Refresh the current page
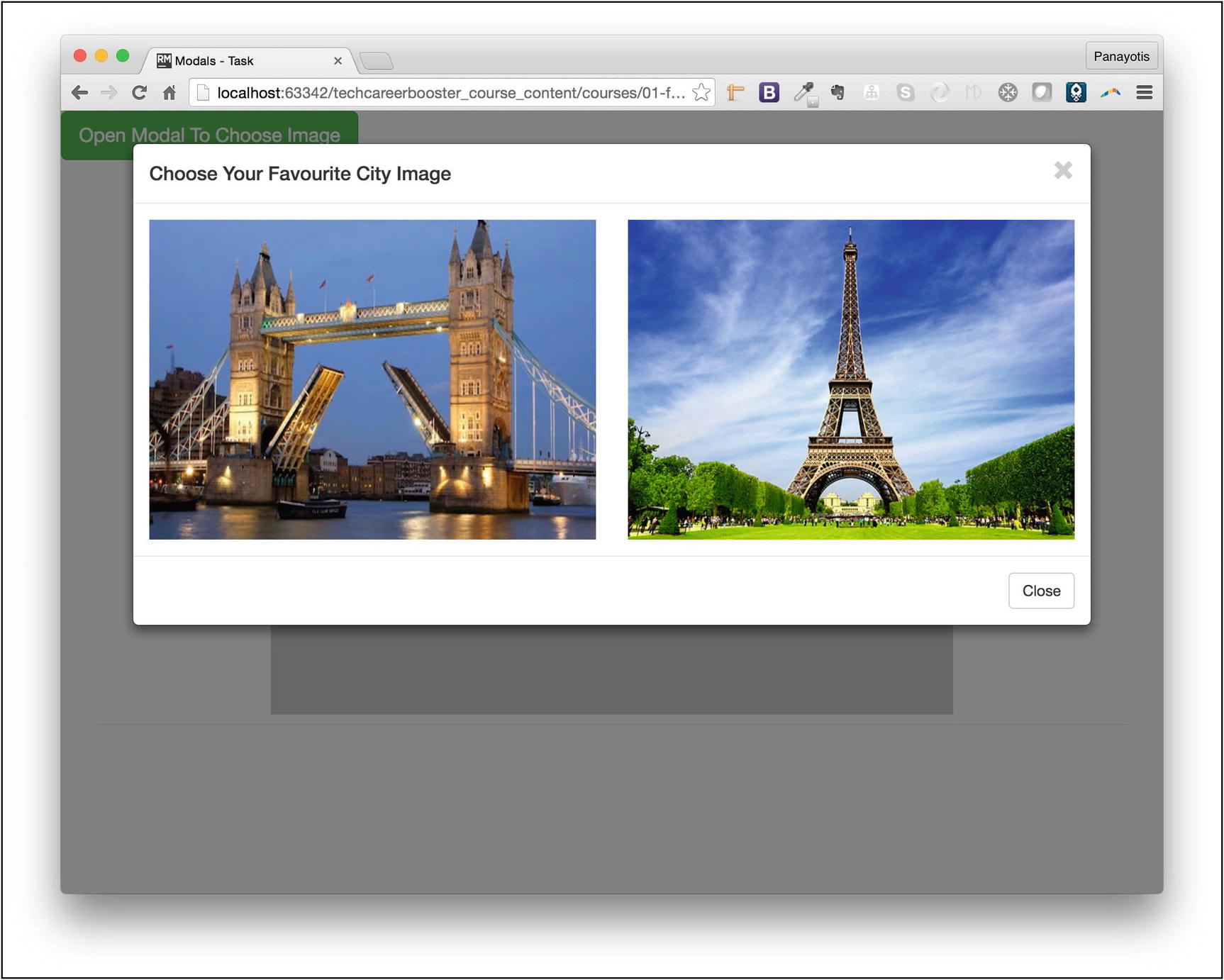1224x980 pixels. click(139, 92)
